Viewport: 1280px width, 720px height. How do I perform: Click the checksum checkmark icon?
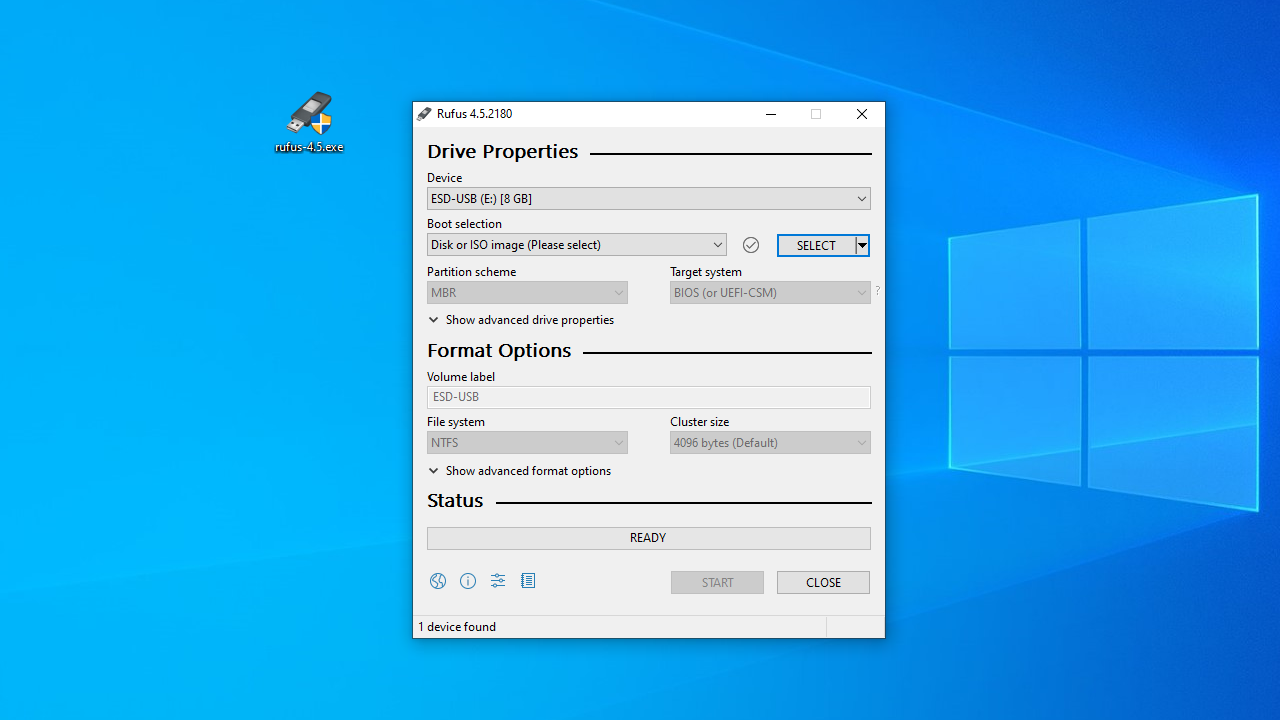(x=751, y=245)
